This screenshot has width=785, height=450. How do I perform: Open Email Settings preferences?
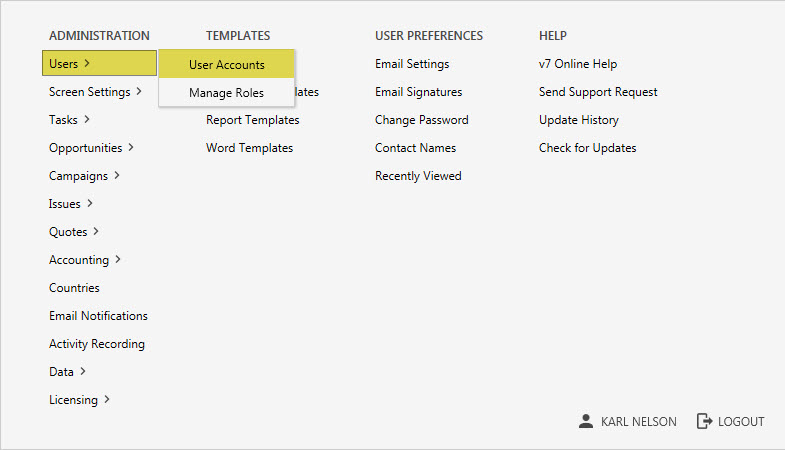click(412, 64)
